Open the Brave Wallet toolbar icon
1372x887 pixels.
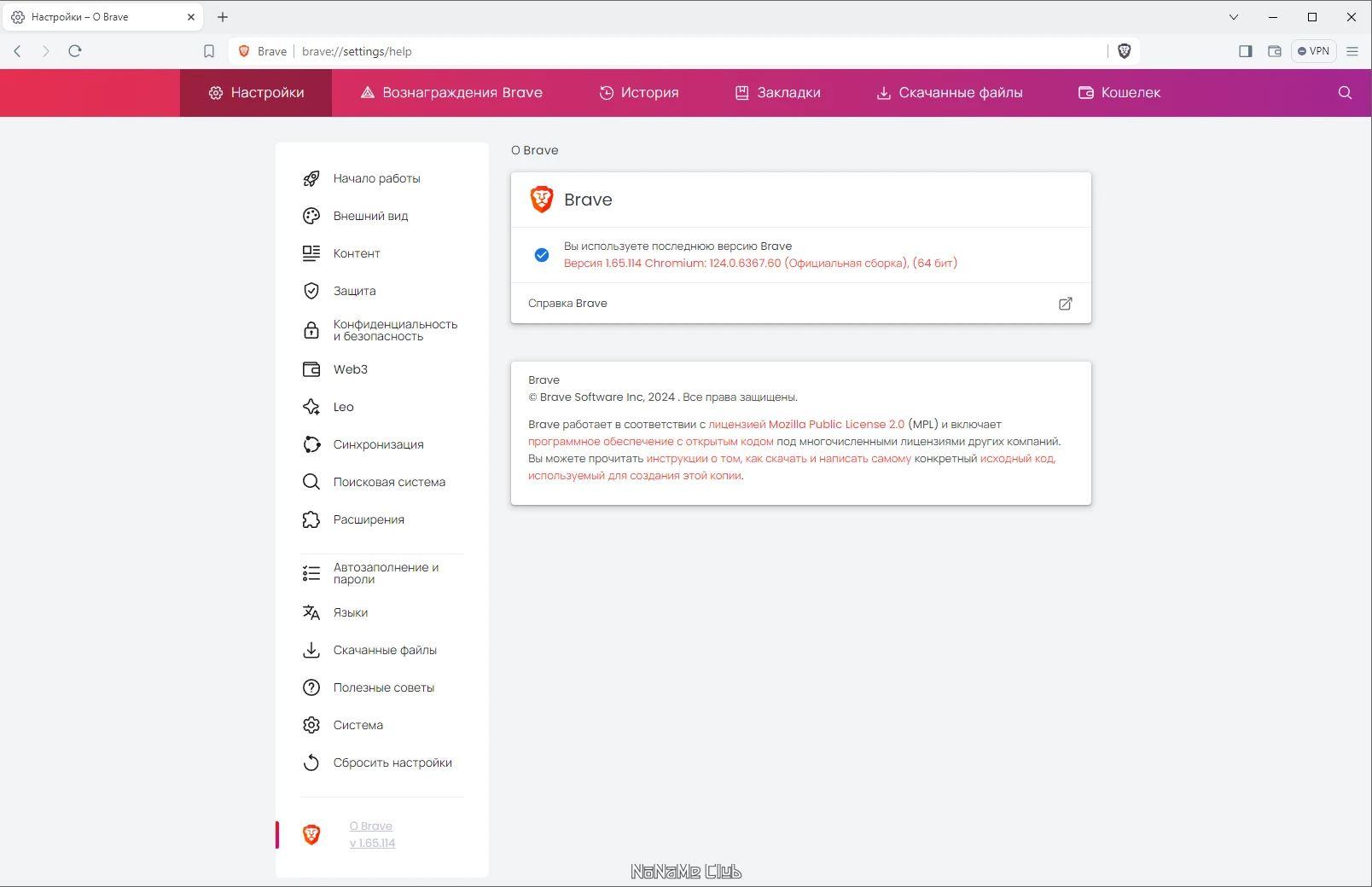point(1275,51)
